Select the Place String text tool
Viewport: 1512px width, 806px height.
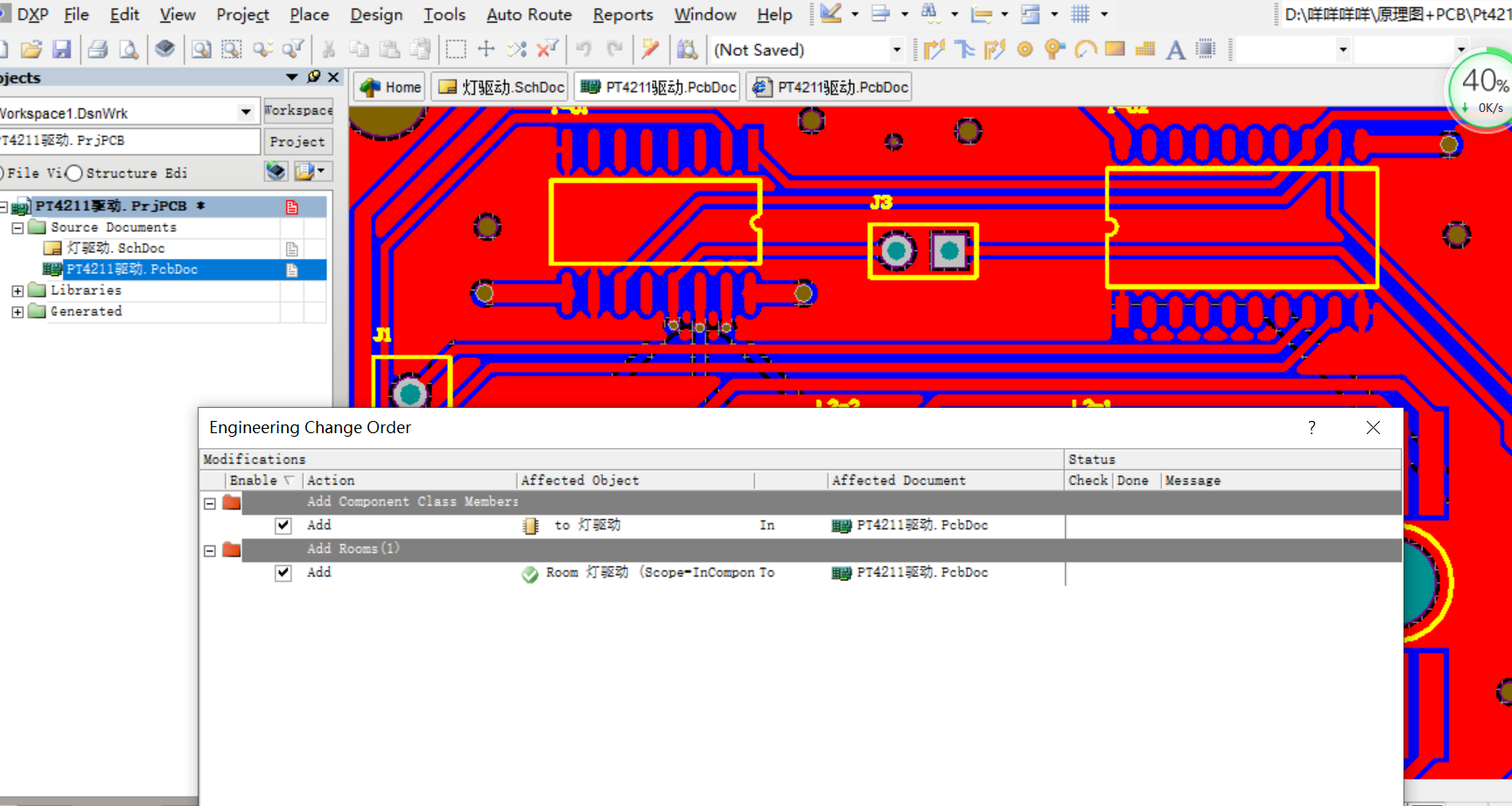[1176, 50]
